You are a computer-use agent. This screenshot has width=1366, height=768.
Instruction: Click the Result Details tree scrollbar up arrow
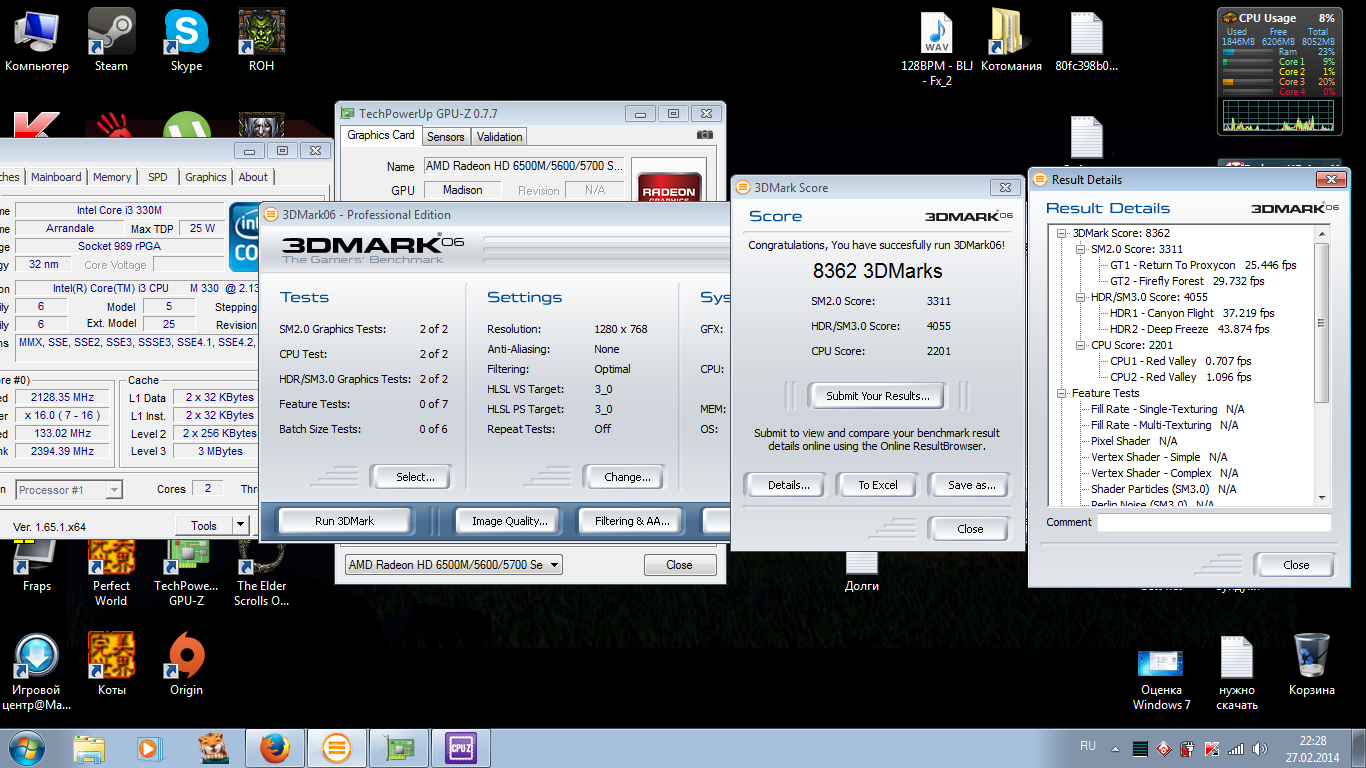click(x=1322, y=233)
